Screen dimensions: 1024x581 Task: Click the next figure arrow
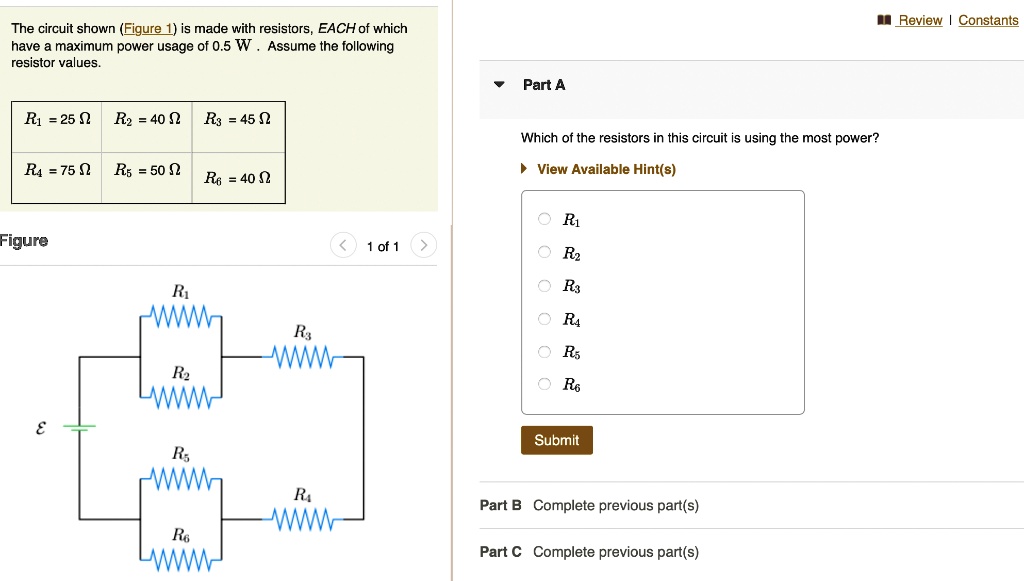tap(423, 244)
